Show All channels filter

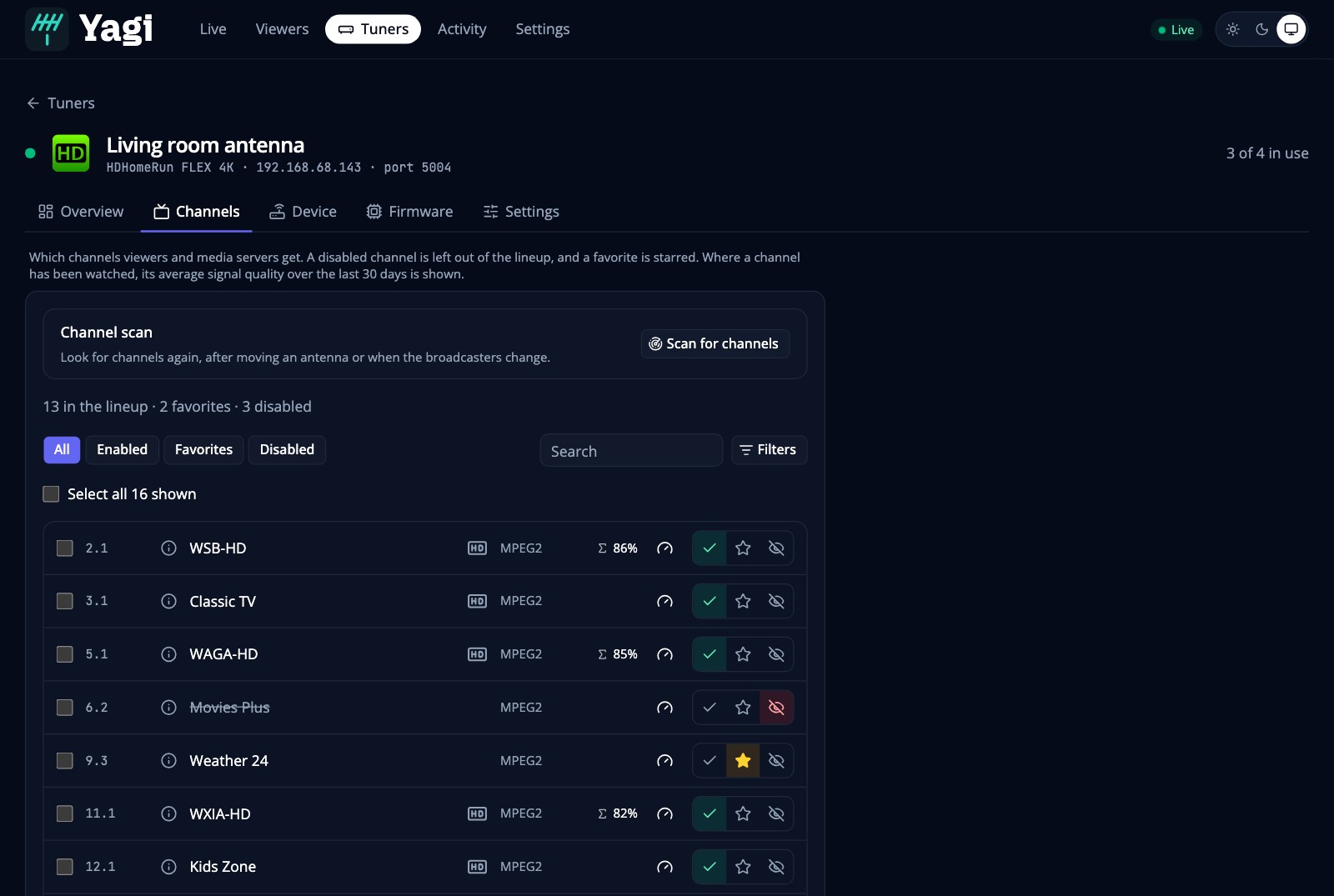pos(62,450)
